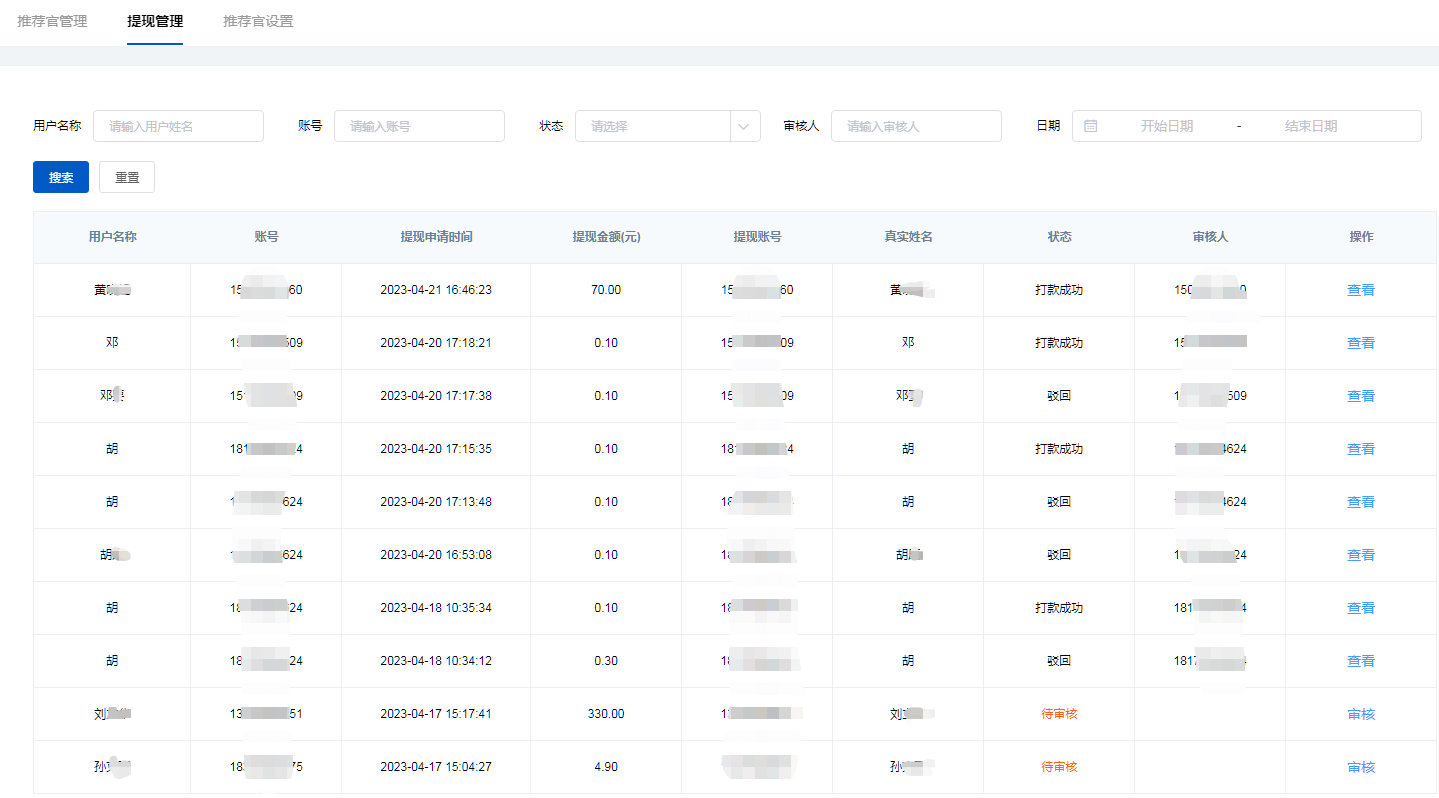Open 查看 for 2023-04-20 16:53:08 row

coord(1361,555)
